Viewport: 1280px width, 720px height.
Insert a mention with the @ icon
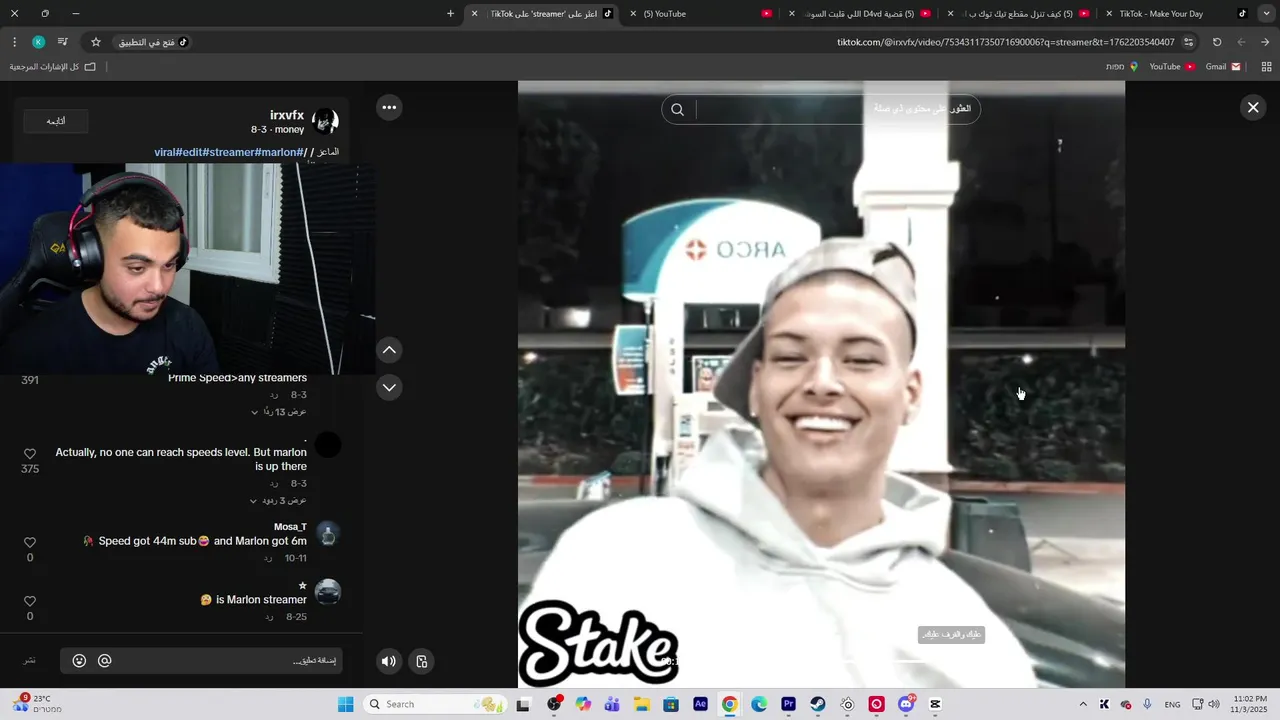coord(104,661)
